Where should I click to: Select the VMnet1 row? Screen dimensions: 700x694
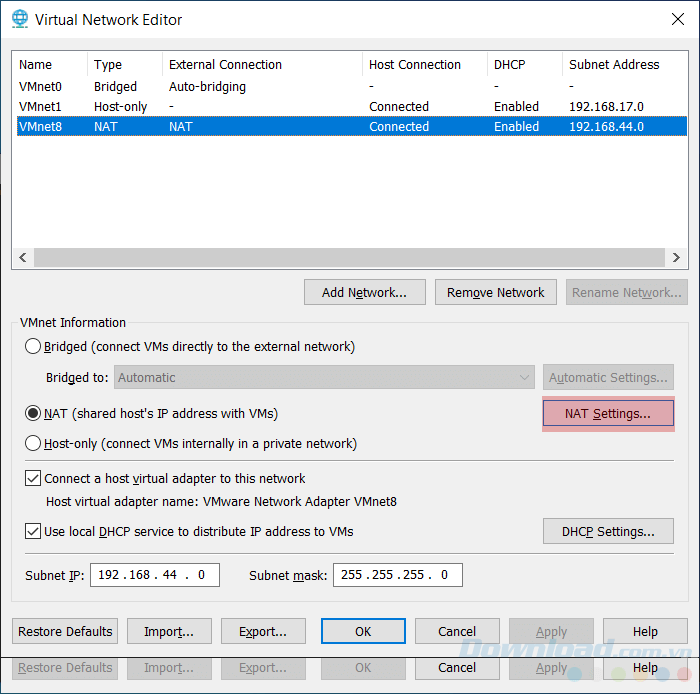coord(352,106)
